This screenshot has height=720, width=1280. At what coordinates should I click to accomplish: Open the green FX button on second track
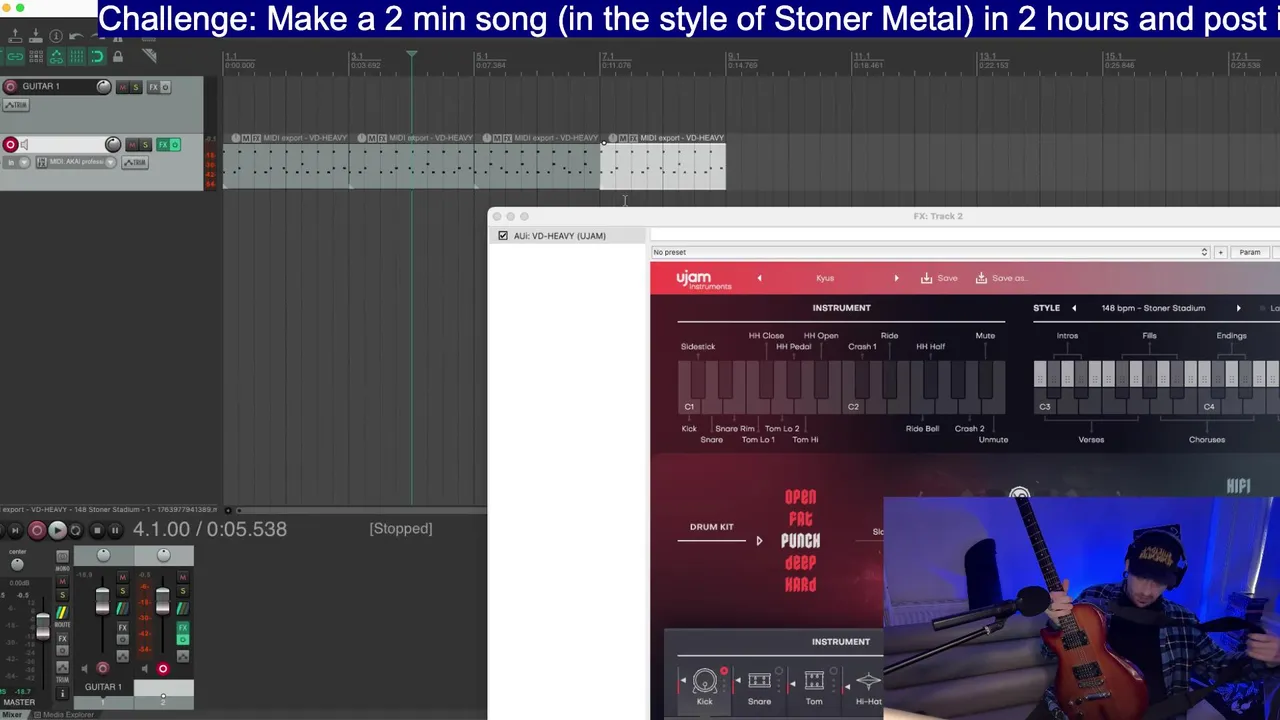(163, 145)
